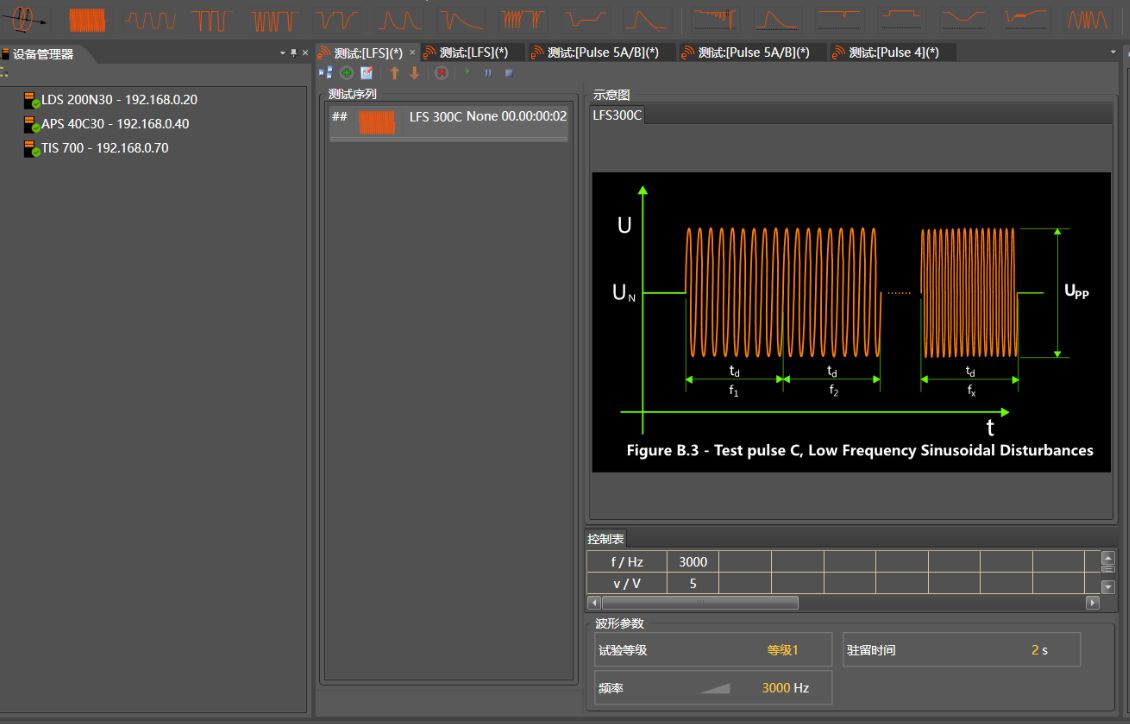1130x724 pixels.
Task: Select the TIS 700 device entry
Action: (x=104, y=148)
